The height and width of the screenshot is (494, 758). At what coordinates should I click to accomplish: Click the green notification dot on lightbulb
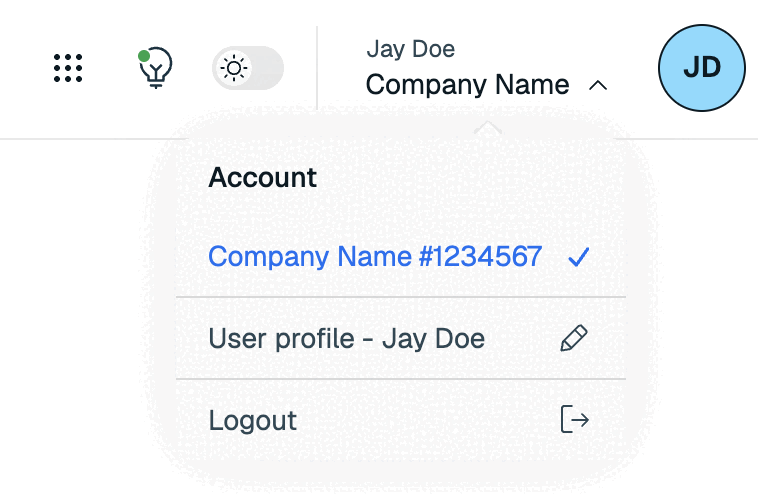pos(144,56)
